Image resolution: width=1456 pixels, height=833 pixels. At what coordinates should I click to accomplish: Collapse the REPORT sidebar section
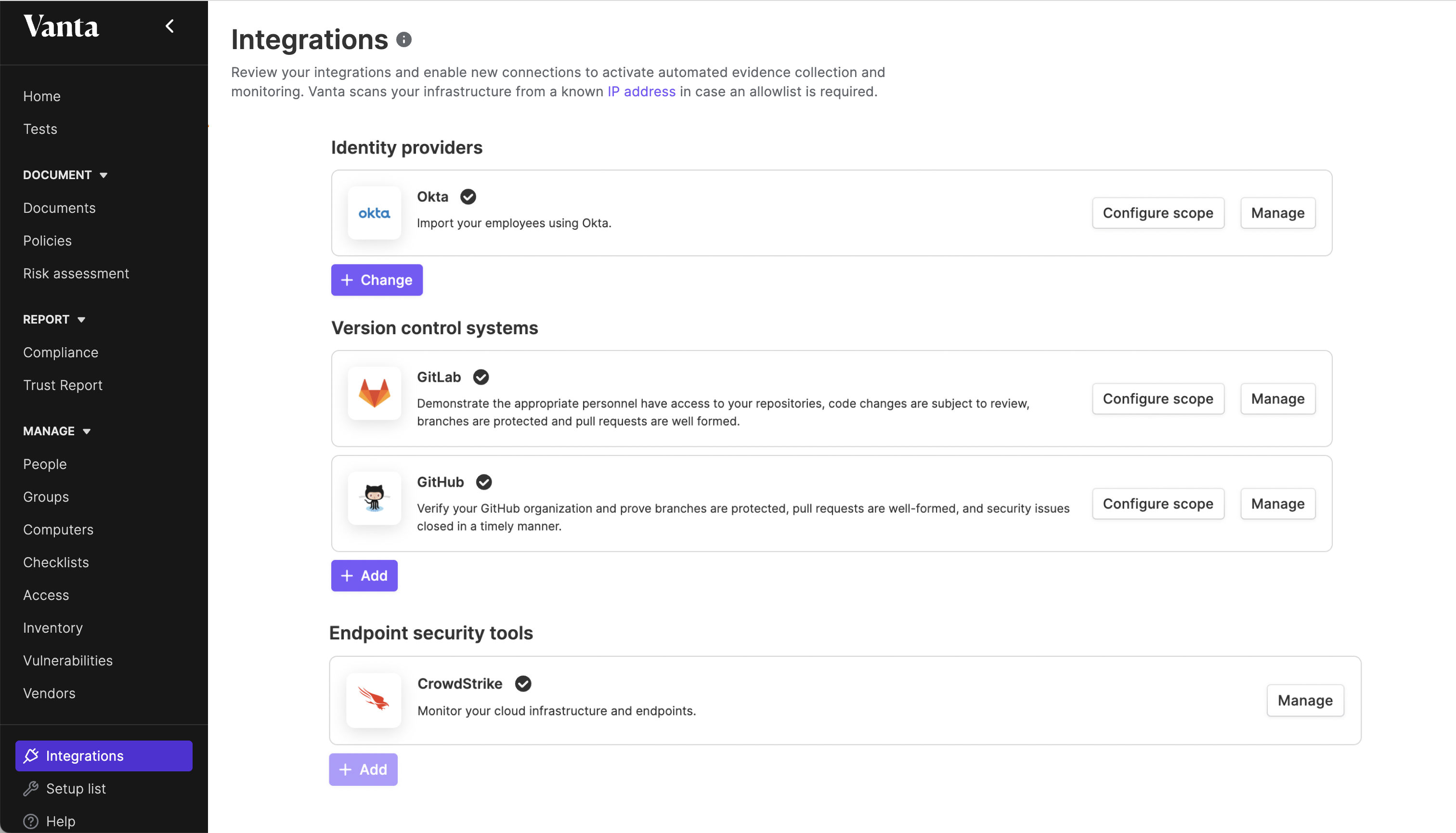81,320
